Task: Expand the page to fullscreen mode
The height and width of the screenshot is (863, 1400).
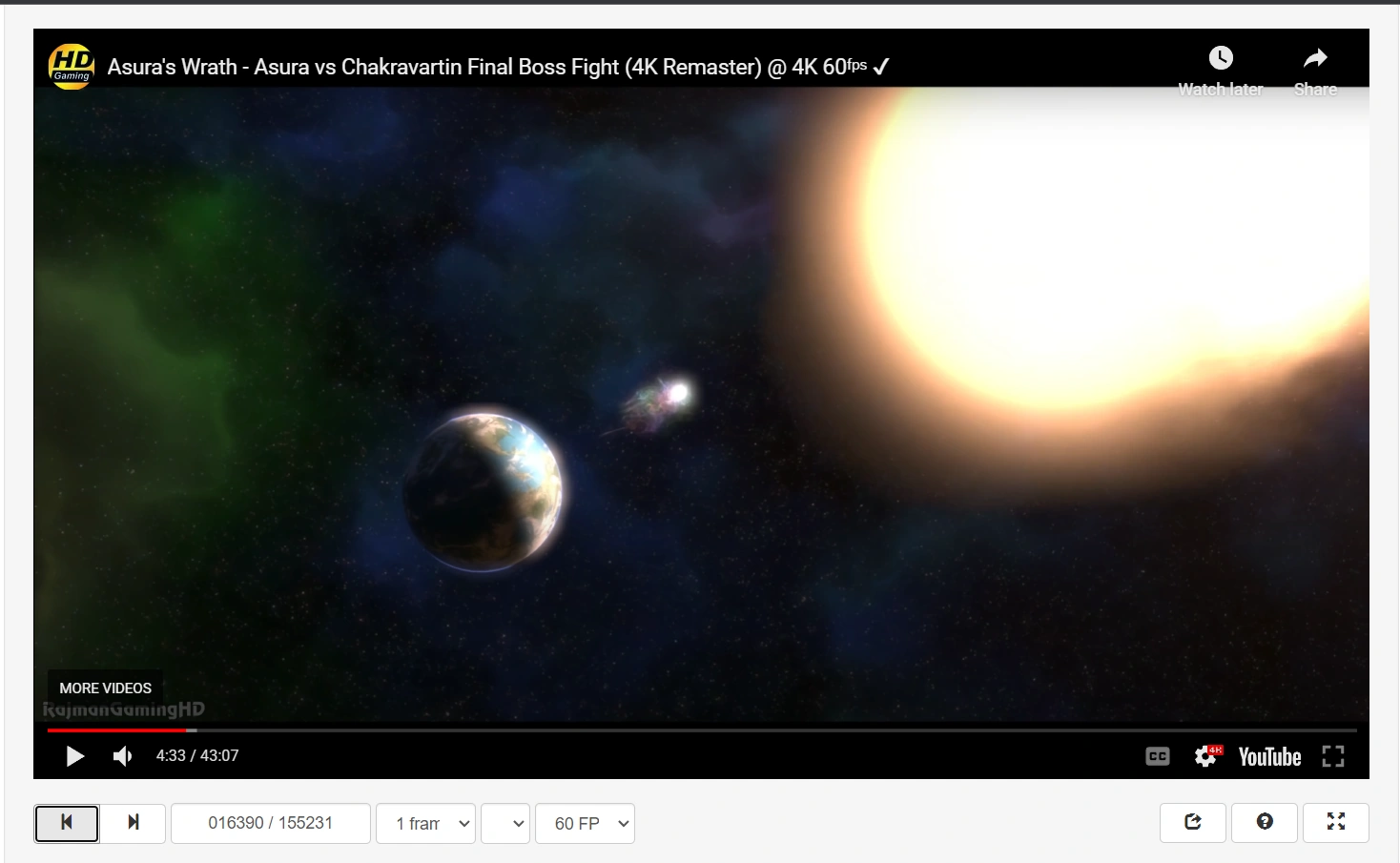Action: point(1336,823)
